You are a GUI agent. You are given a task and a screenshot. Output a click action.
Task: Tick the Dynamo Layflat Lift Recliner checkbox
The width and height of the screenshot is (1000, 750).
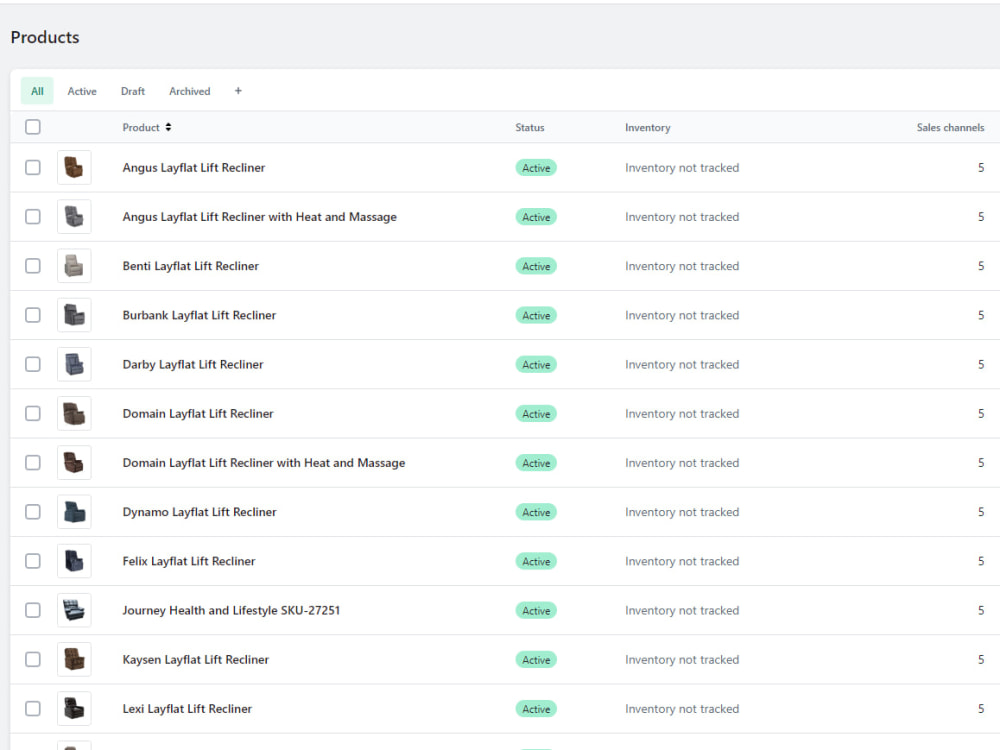(33, 512)
